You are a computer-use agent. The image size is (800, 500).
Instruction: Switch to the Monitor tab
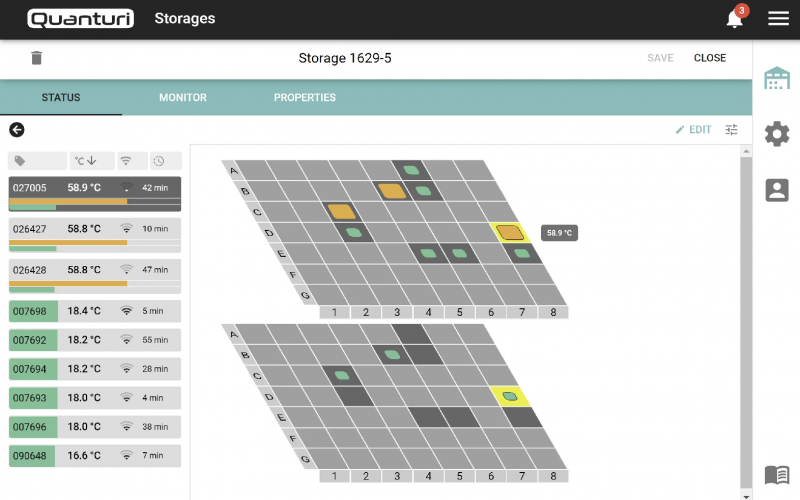183,98
